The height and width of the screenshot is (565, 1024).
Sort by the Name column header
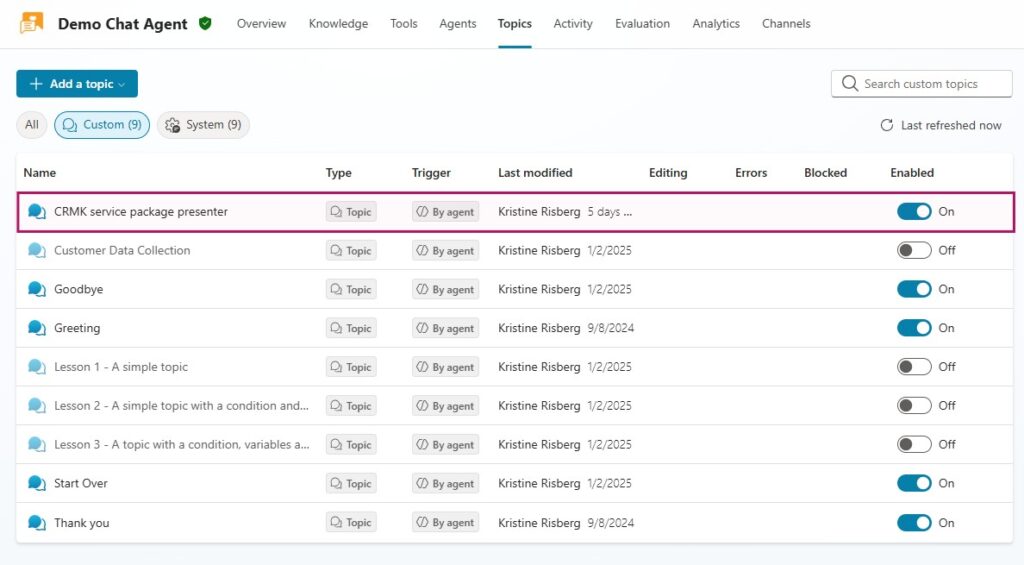40,173
